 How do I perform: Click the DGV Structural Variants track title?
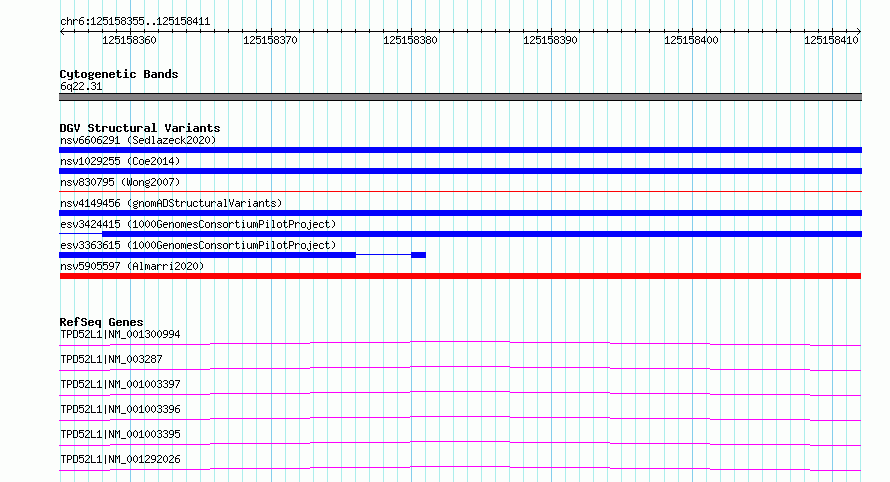click(x=140, y=128)
